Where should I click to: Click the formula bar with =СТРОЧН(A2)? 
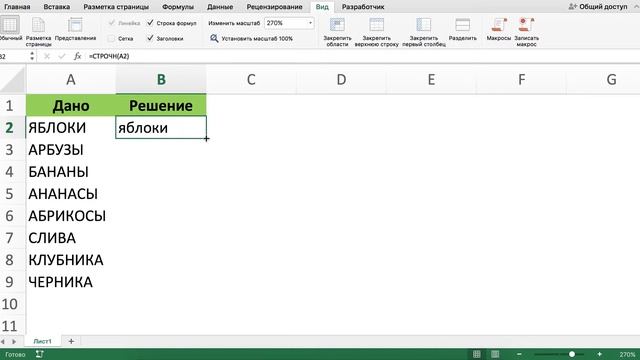point(361,56)
